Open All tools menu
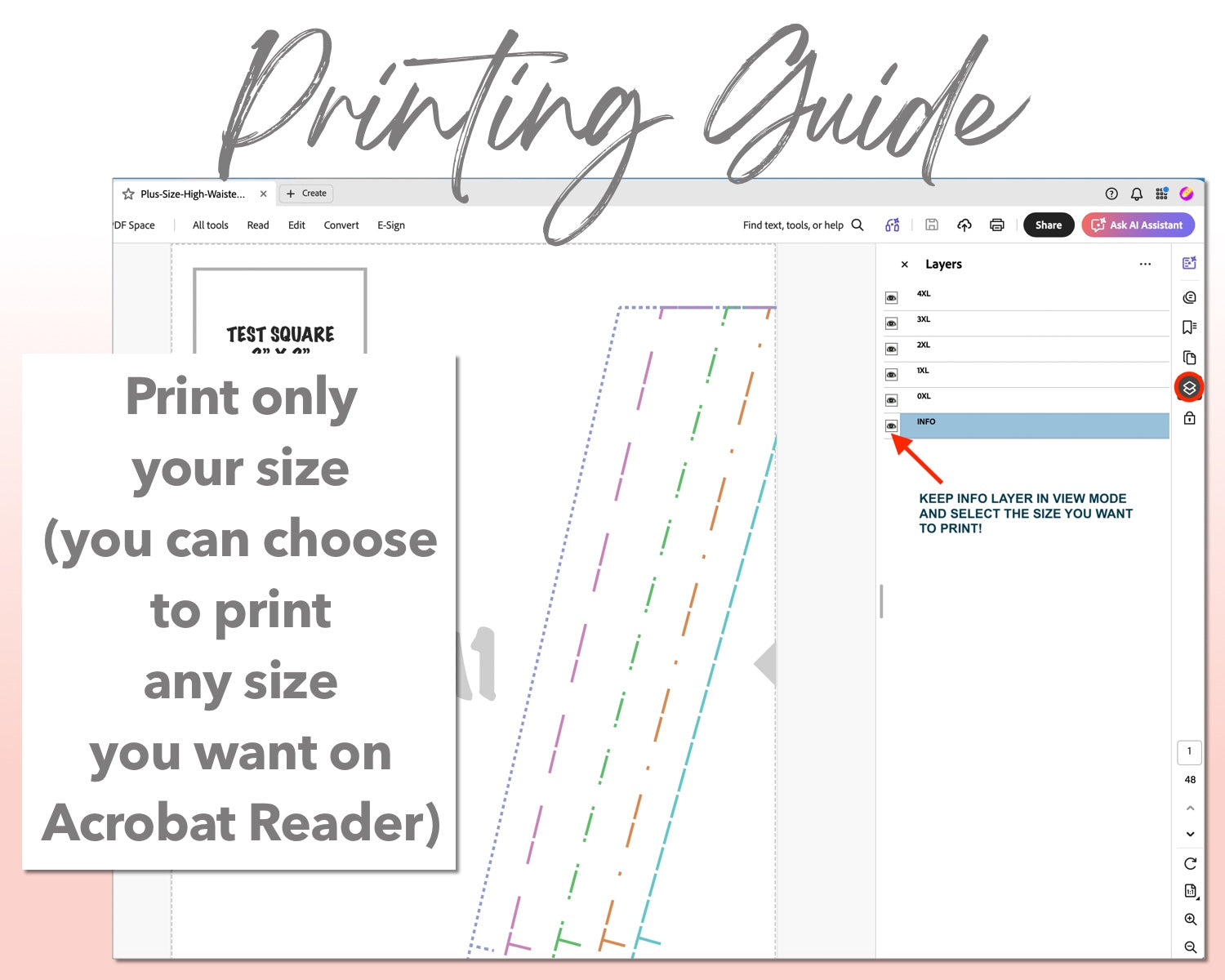Image resolution: width=1225 pixels, height=980 pixels. (210, 225)
